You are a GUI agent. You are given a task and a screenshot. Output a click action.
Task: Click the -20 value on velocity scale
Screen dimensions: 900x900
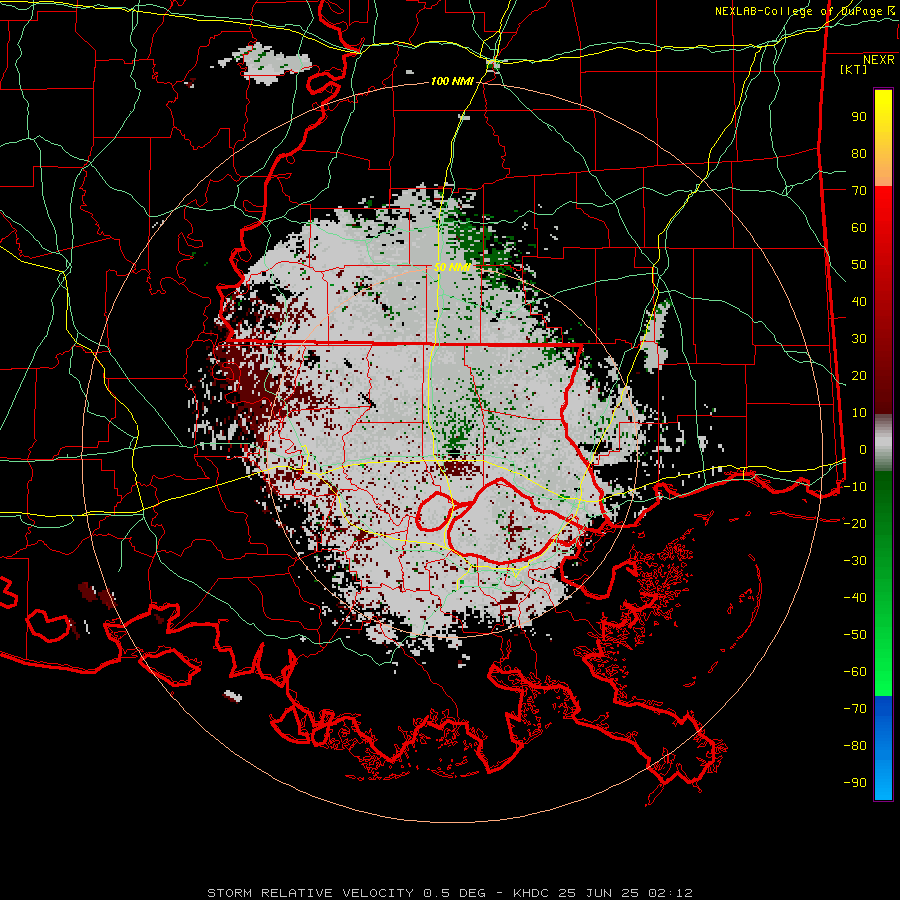[x=855, y=523]
